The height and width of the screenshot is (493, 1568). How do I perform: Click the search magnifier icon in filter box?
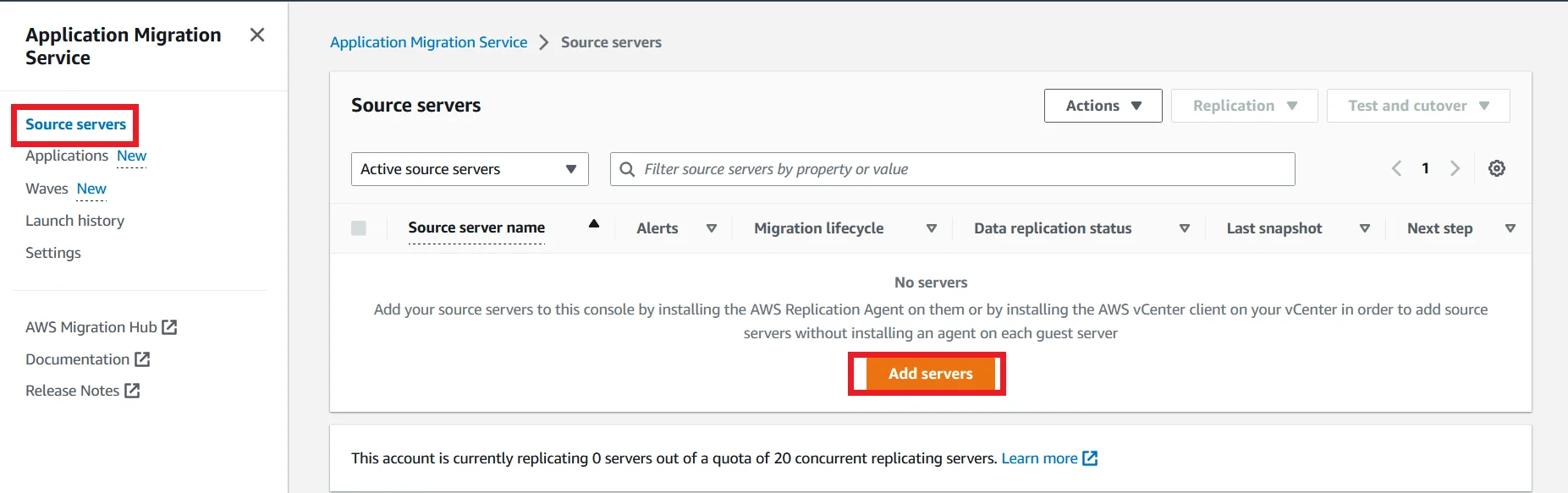627,169
